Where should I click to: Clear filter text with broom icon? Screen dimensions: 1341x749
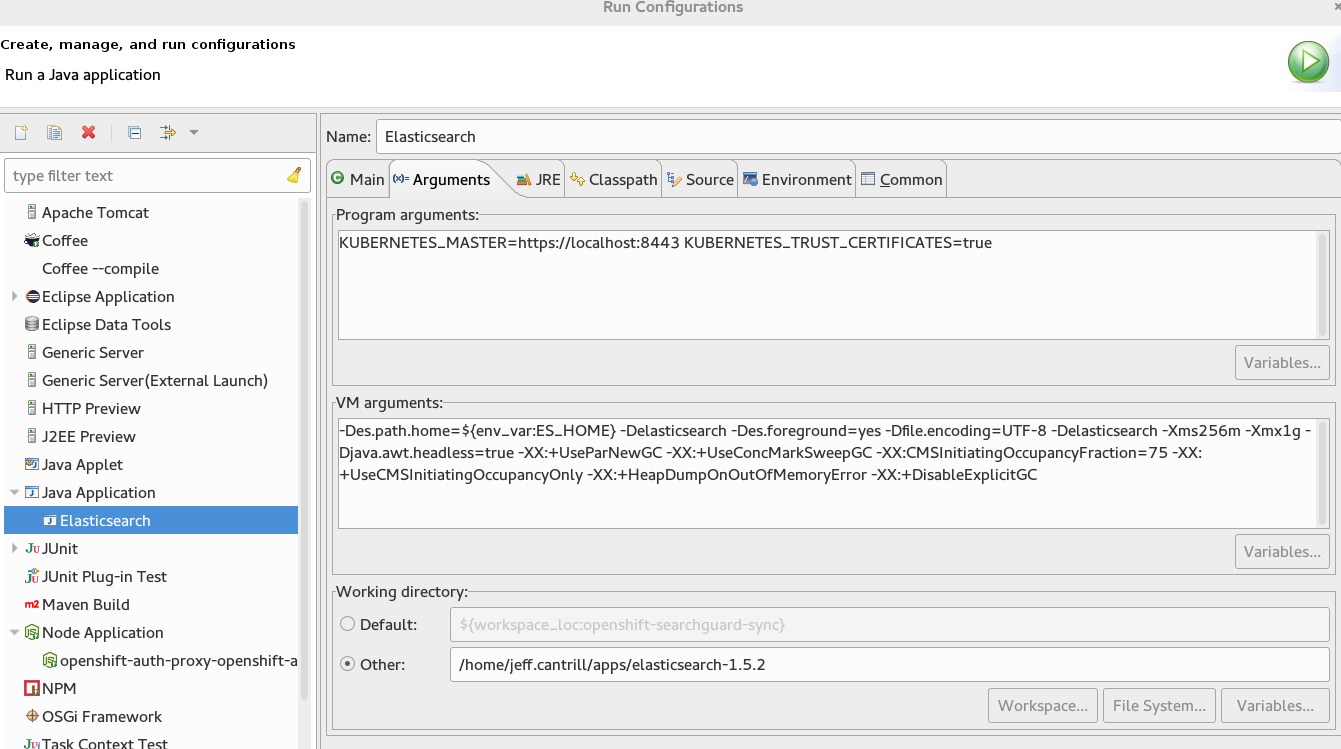[294, 175]
